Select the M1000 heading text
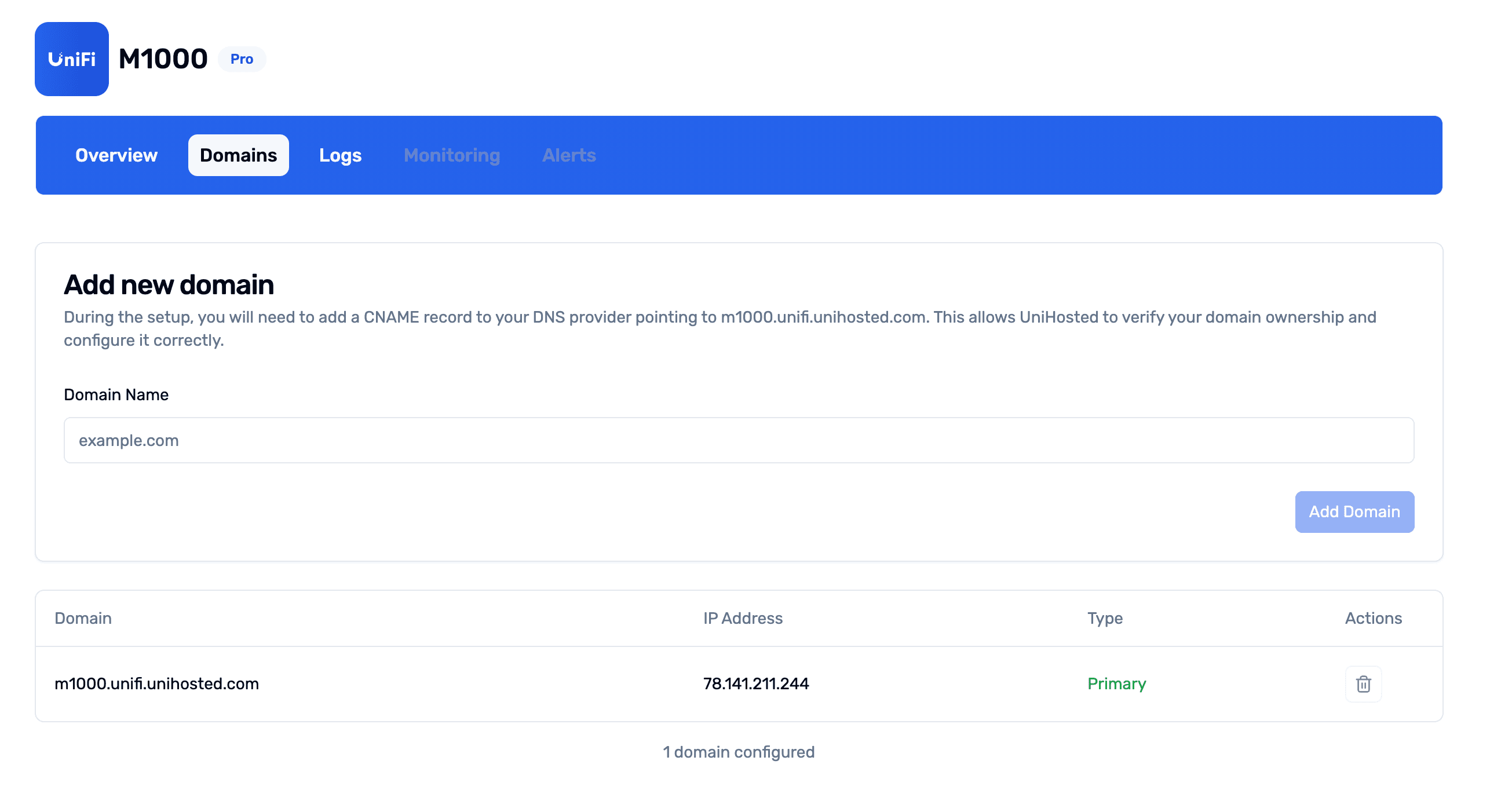The image size is (1512, 797). [163, 59]
